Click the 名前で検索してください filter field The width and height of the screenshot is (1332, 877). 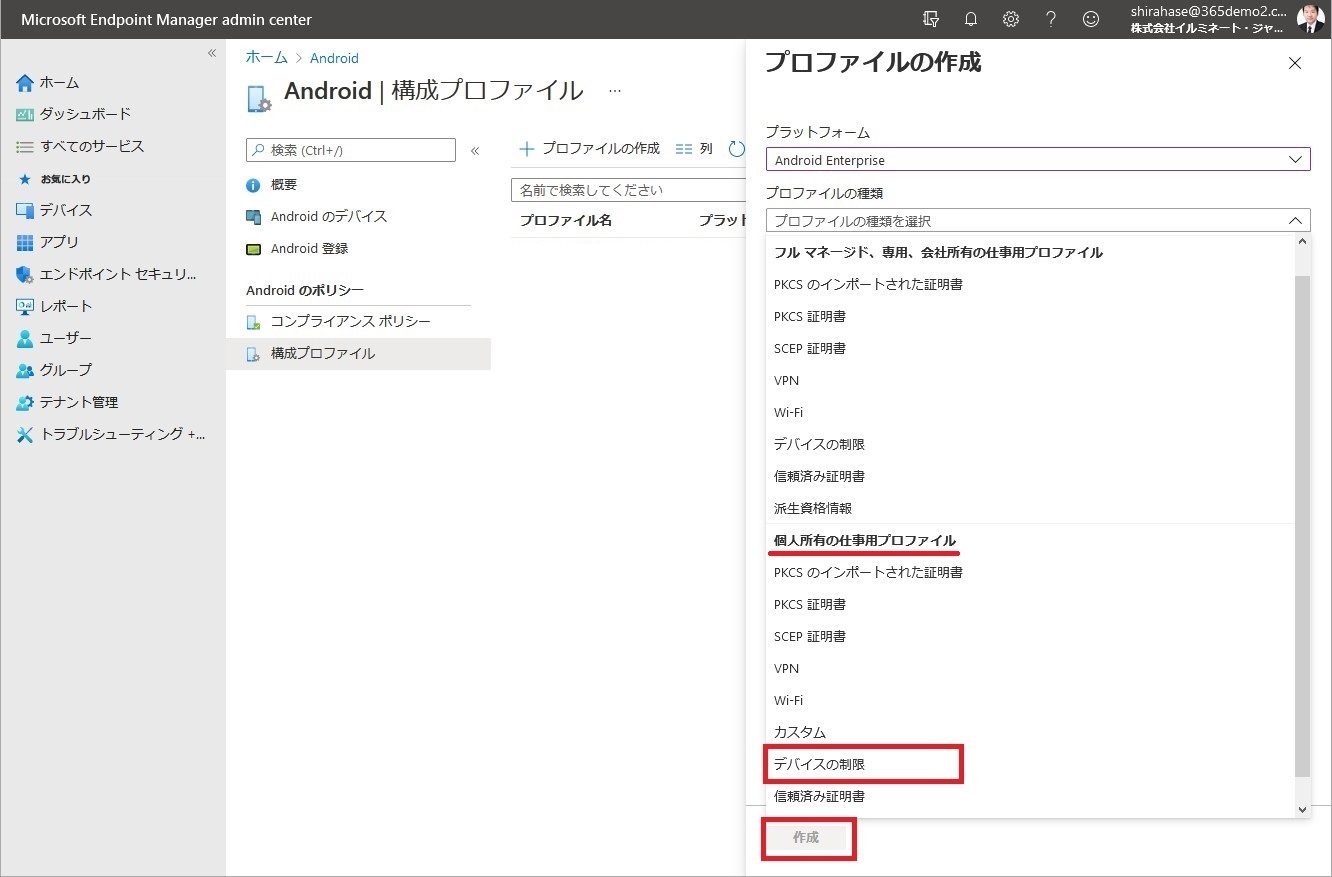[x=628, y=190]
